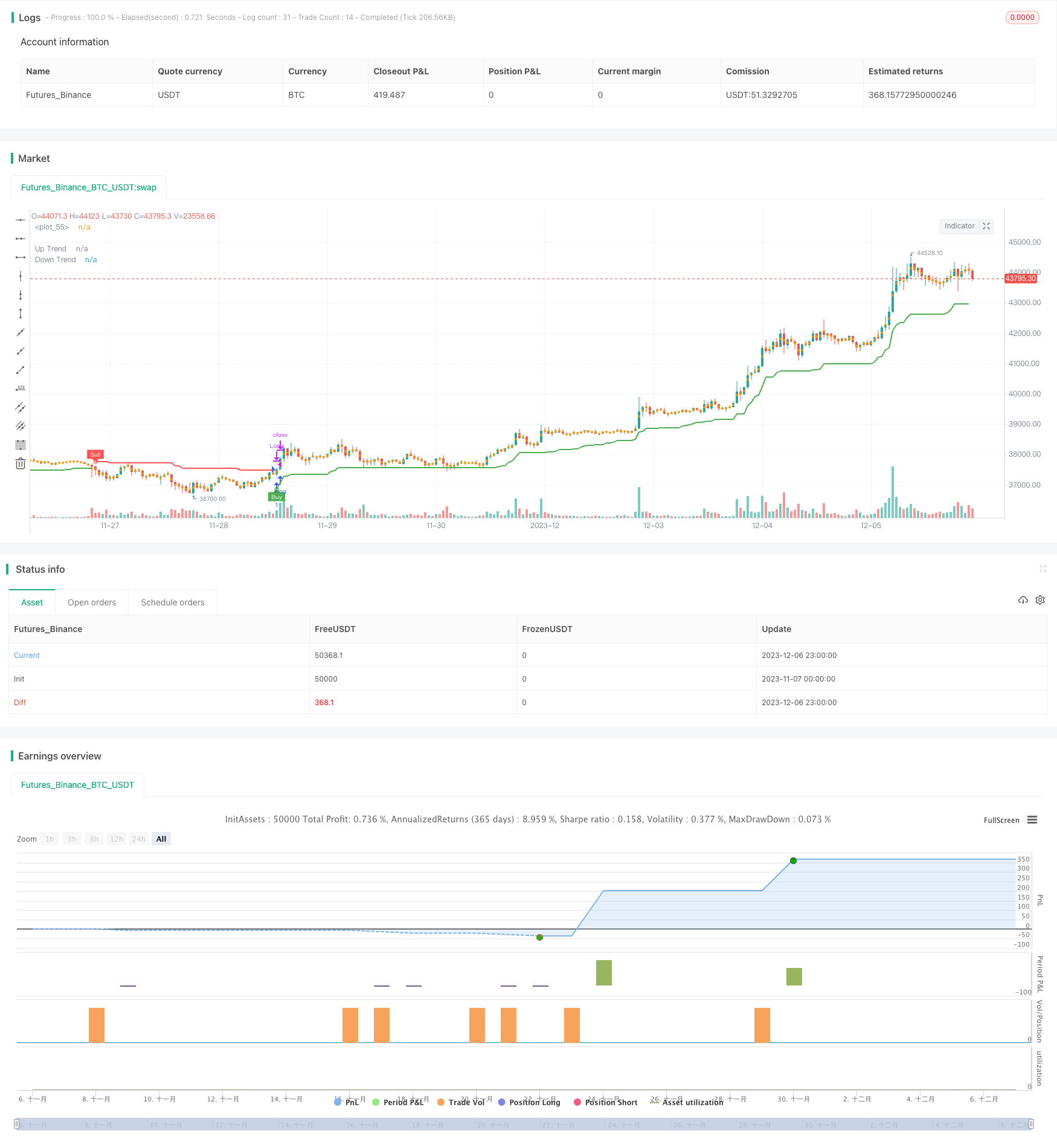Switch to the Open orders tab

pos(92,602)
